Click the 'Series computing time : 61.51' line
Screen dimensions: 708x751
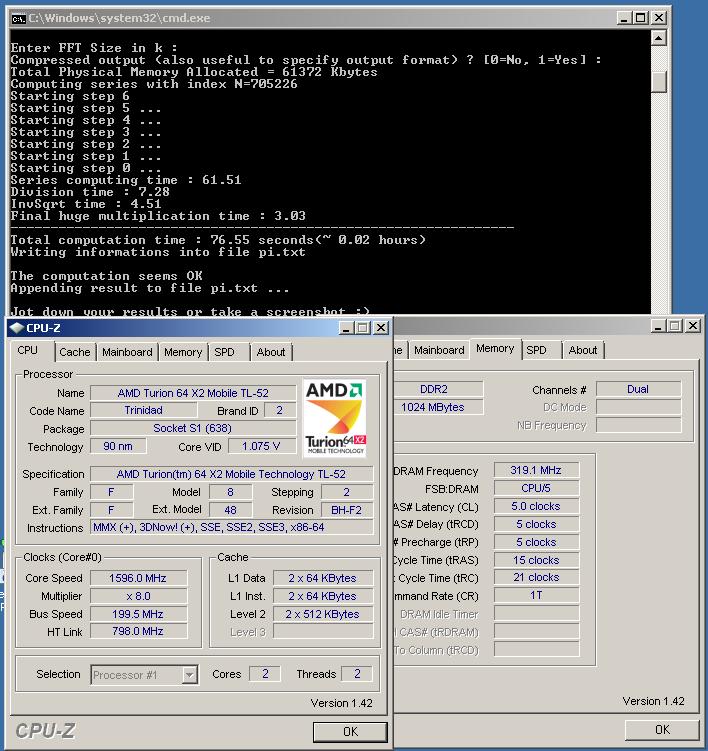pyautogui.click(x=126, y=180)
